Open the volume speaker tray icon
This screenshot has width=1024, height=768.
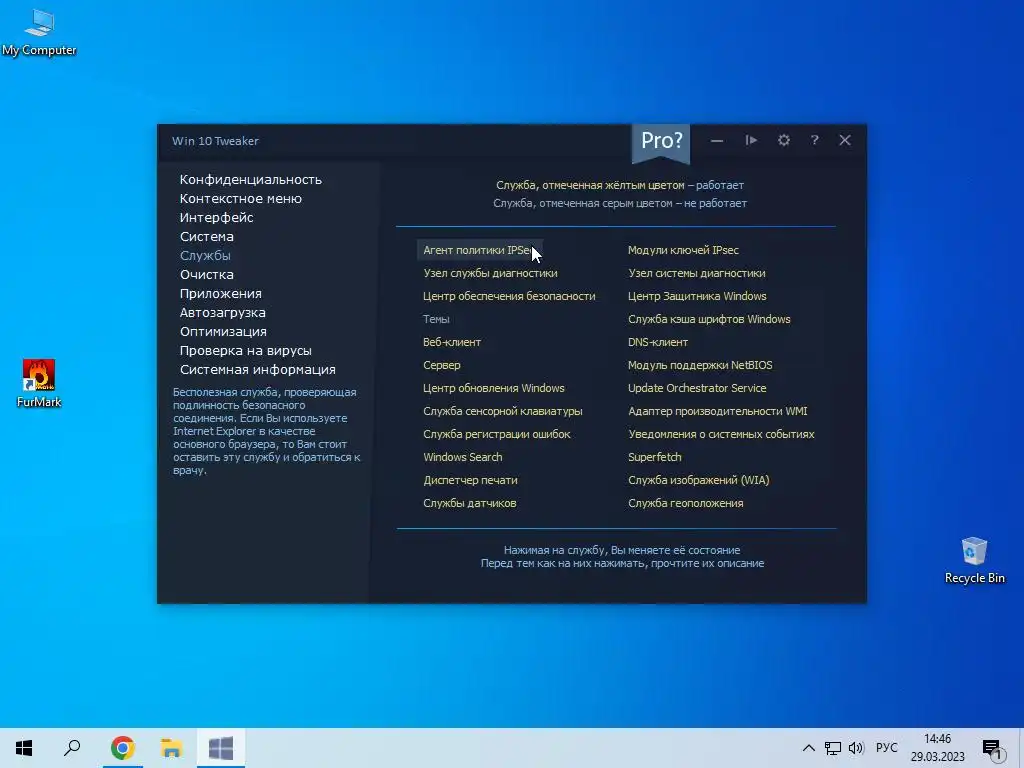pos(856,748)
